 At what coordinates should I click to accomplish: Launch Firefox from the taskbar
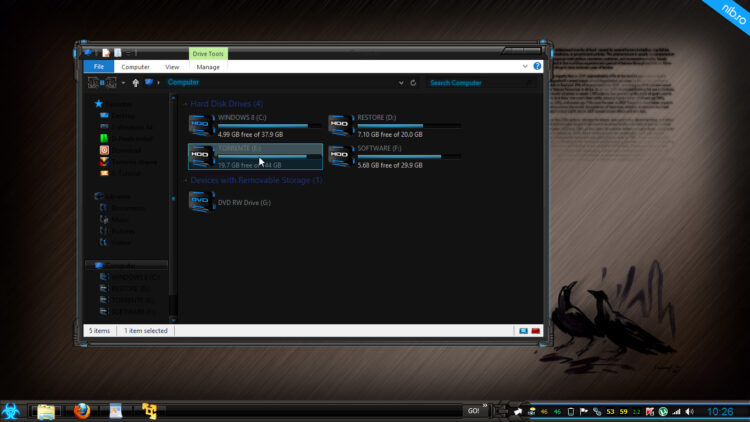pos(82,410)
